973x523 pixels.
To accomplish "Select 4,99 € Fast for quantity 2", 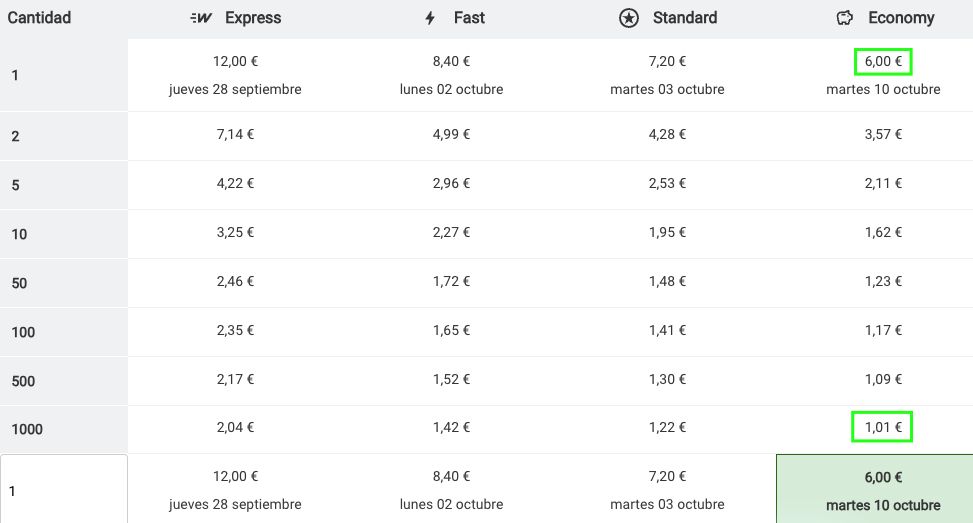I will 451,135.
